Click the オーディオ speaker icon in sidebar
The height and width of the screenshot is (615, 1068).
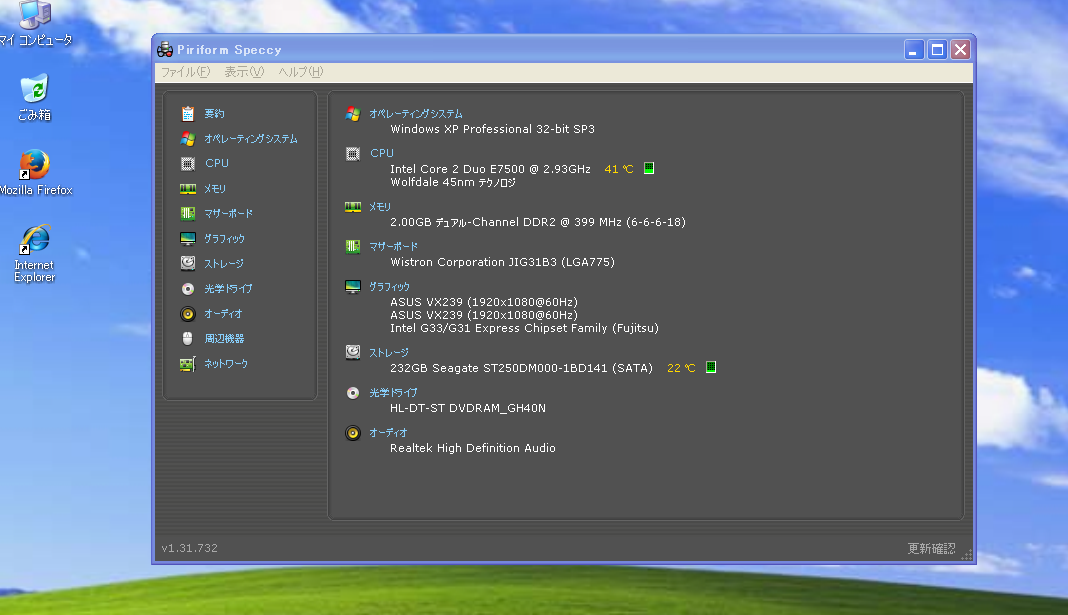coord(188,314)
